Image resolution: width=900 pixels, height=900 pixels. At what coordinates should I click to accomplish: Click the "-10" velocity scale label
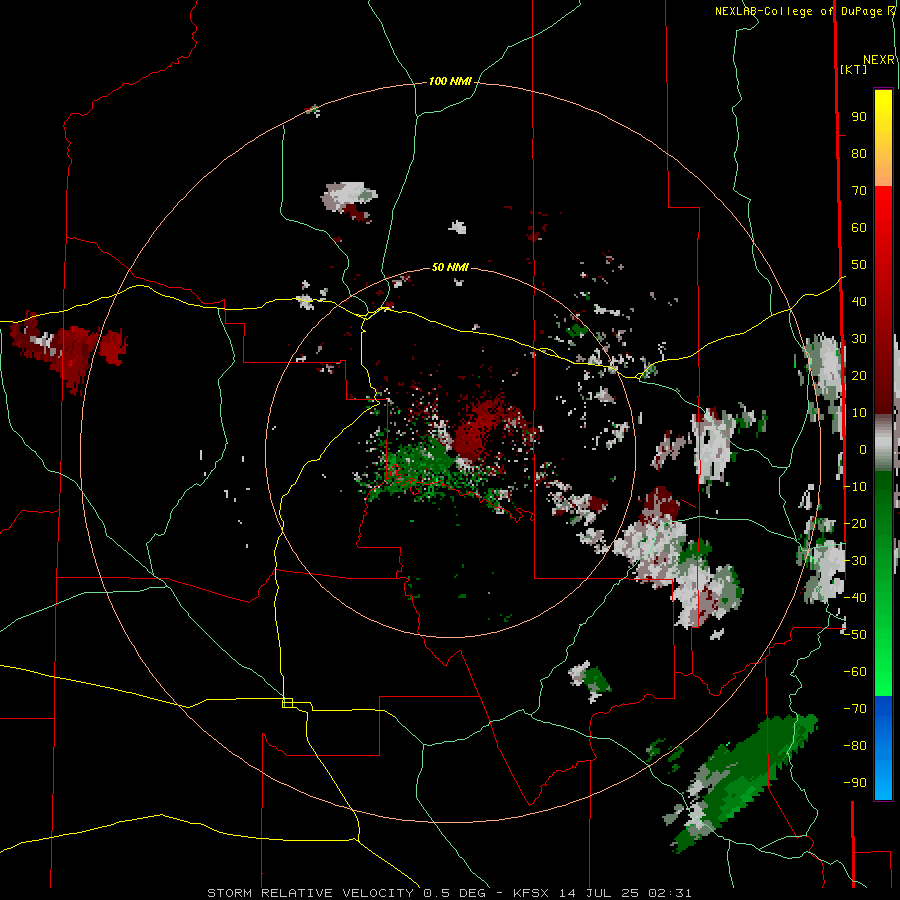(x=855, y=487)
